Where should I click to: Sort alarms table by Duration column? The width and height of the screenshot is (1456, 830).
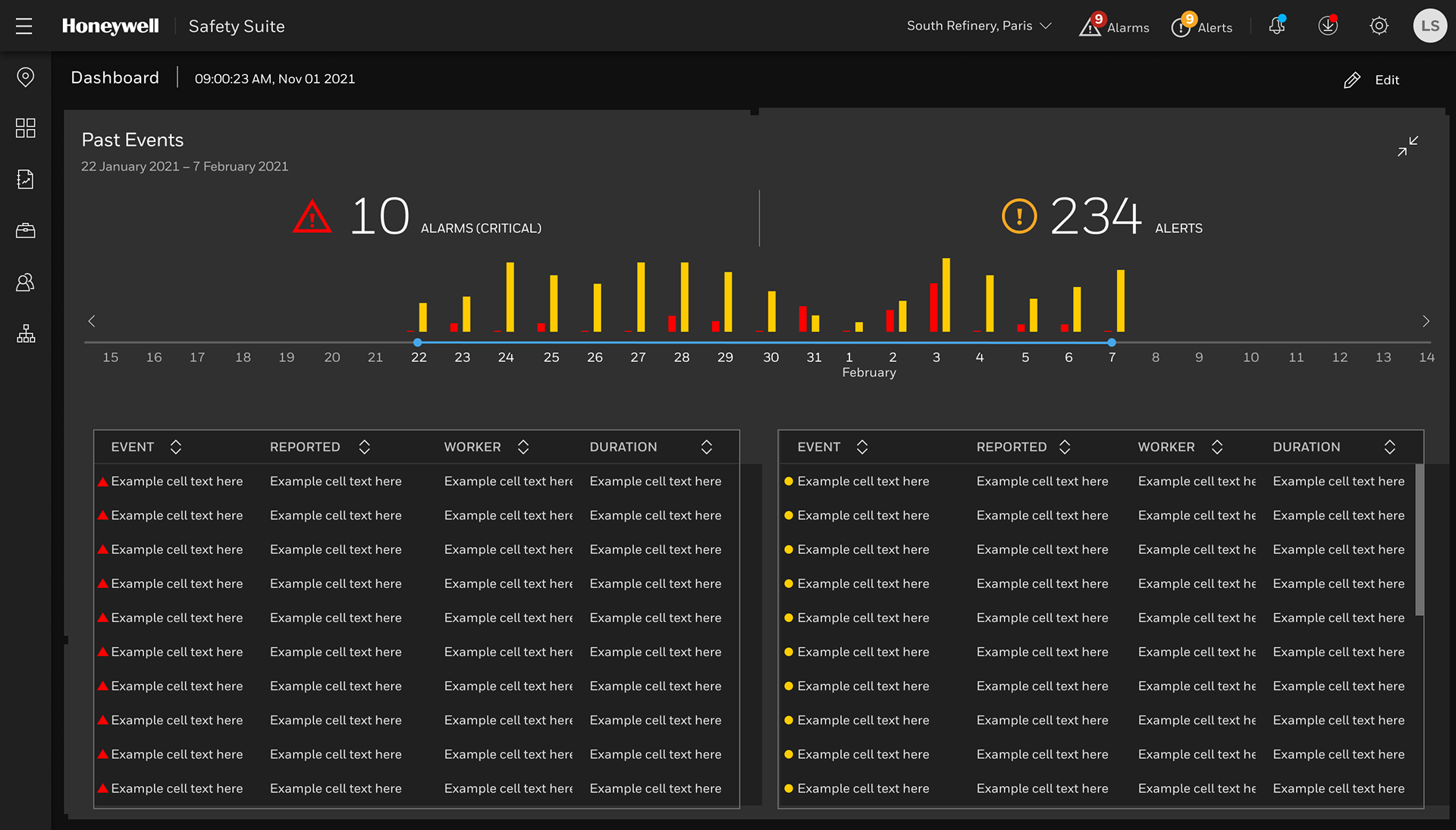tap(706, 447)
